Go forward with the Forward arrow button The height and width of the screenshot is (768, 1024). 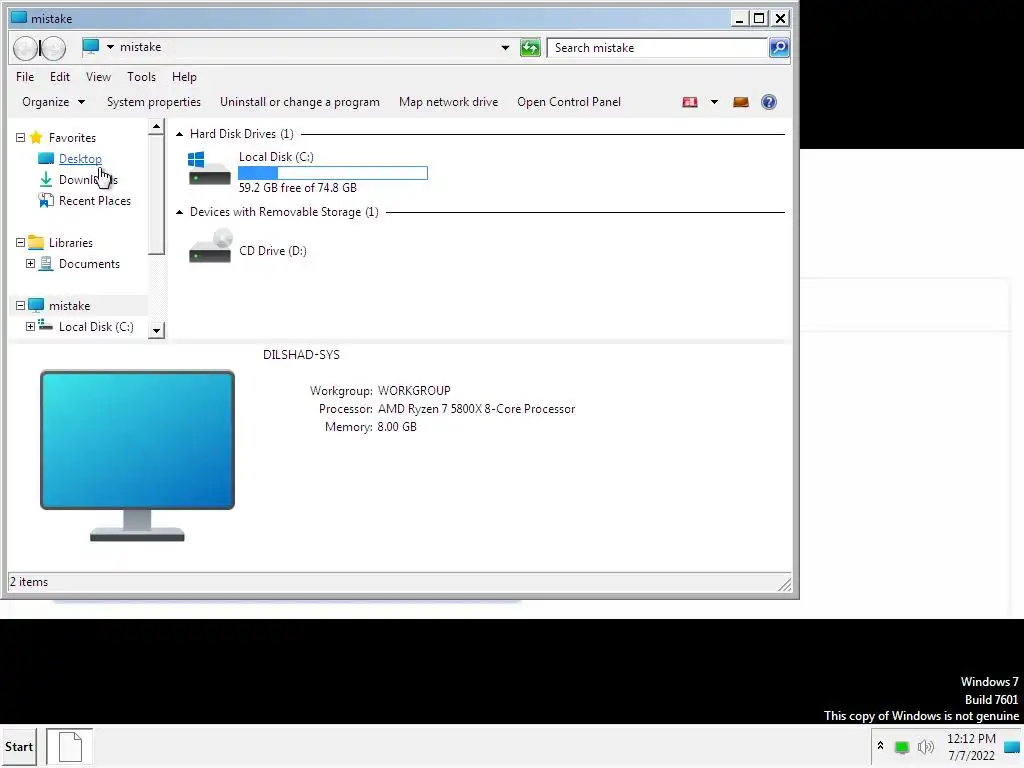pos(54,48)
